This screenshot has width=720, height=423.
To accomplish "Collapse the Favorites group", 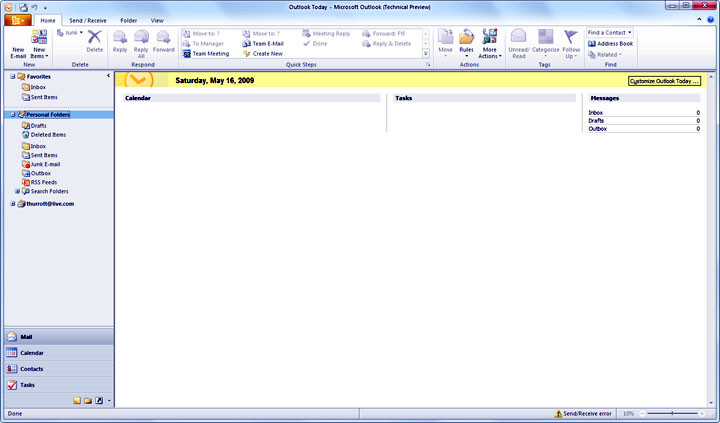I will (x=13, y=77).
